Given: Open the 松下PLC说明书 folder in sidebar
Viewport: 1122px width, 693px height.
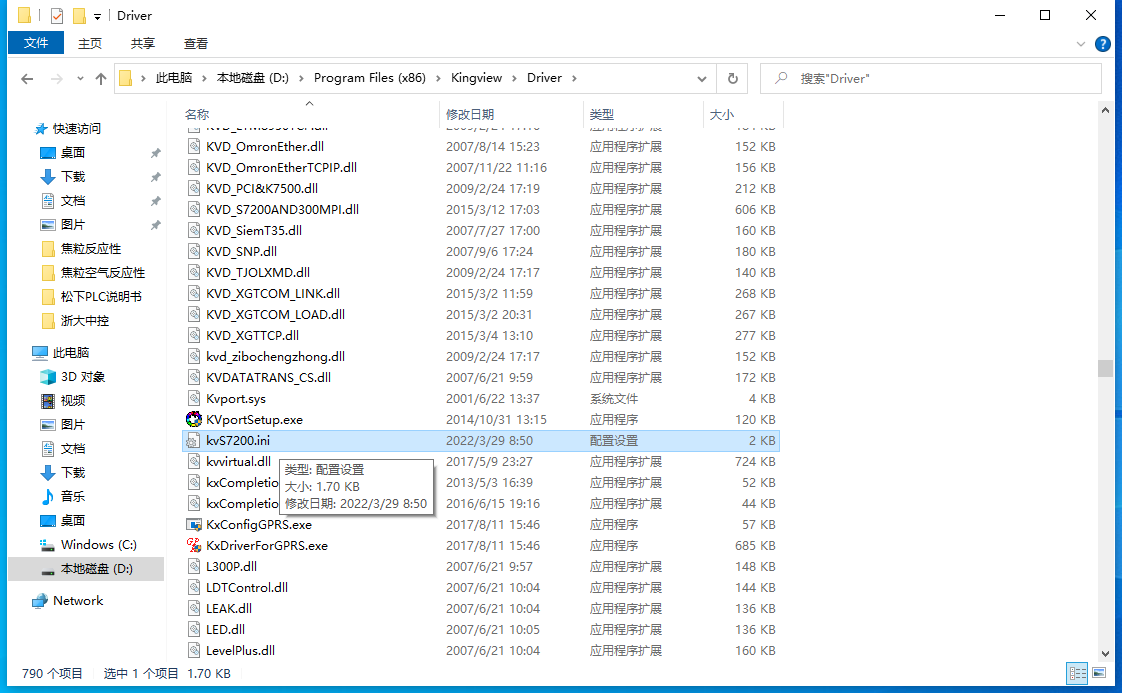Looking at the screenshot, I should pyautogui.click(x=101, y=296).
